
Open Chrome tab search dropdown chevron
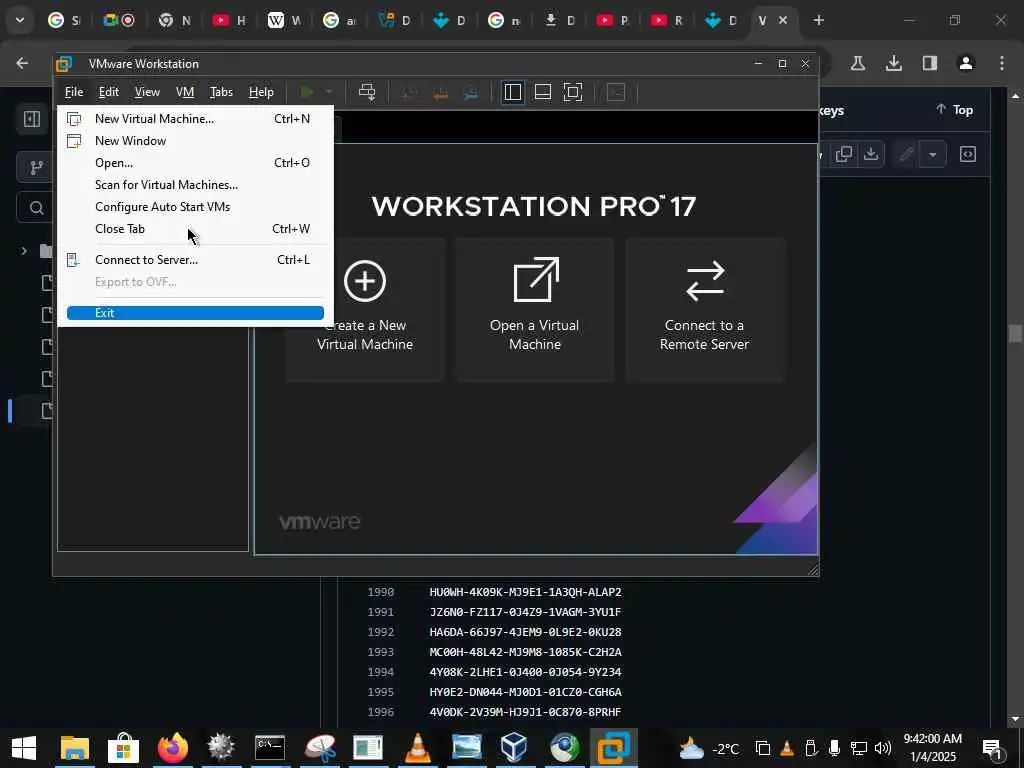tap(20, 20)
